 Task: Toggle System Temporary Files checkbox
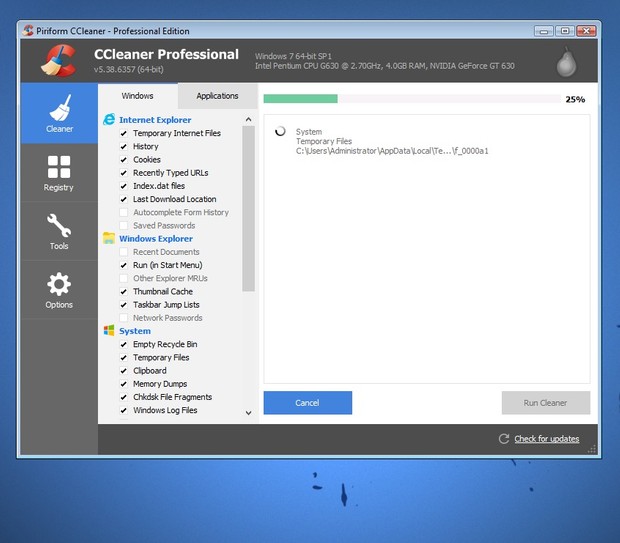click(124, 358)
